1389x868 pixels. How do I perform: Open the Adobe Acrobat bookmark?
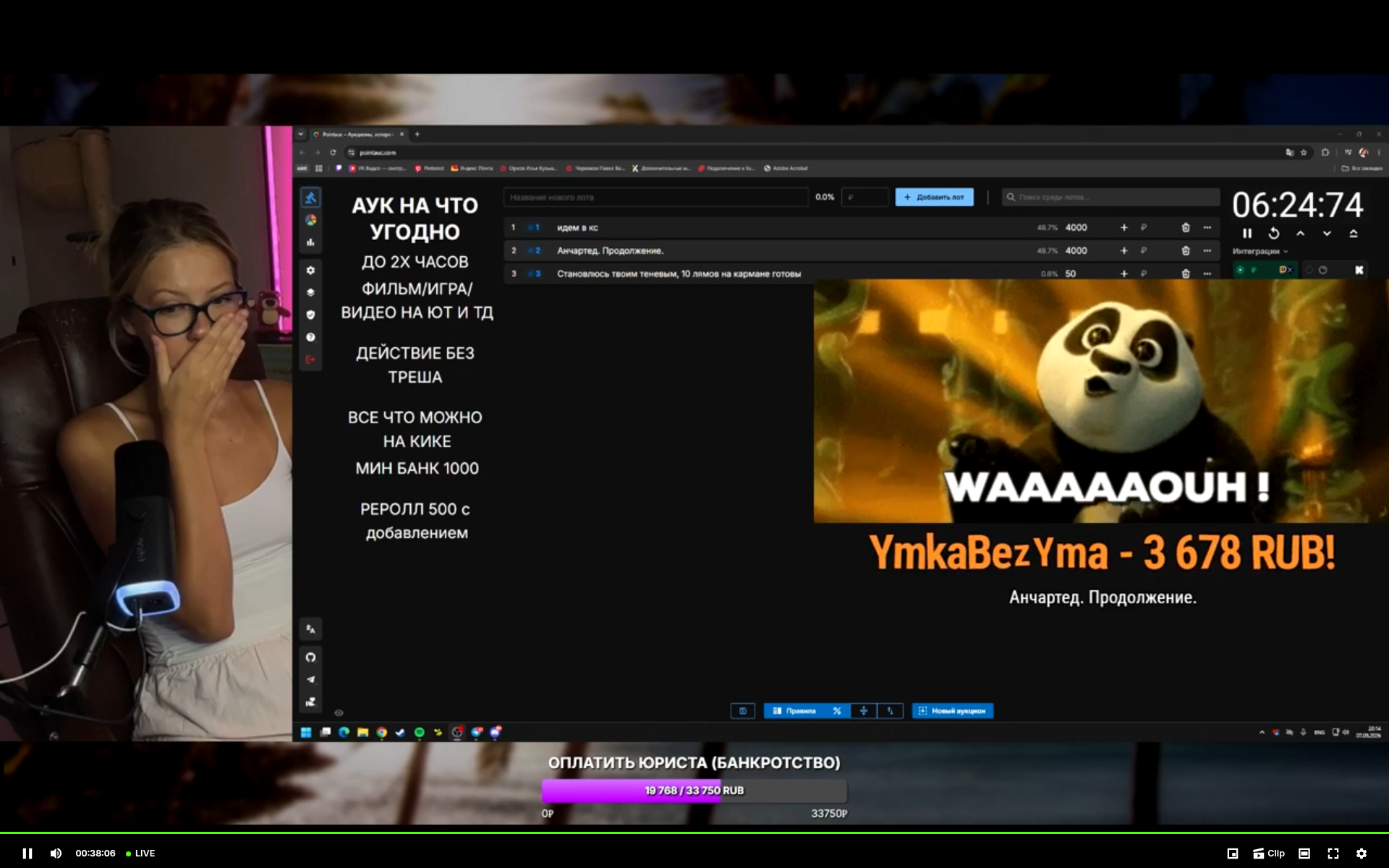click(786, 169)
